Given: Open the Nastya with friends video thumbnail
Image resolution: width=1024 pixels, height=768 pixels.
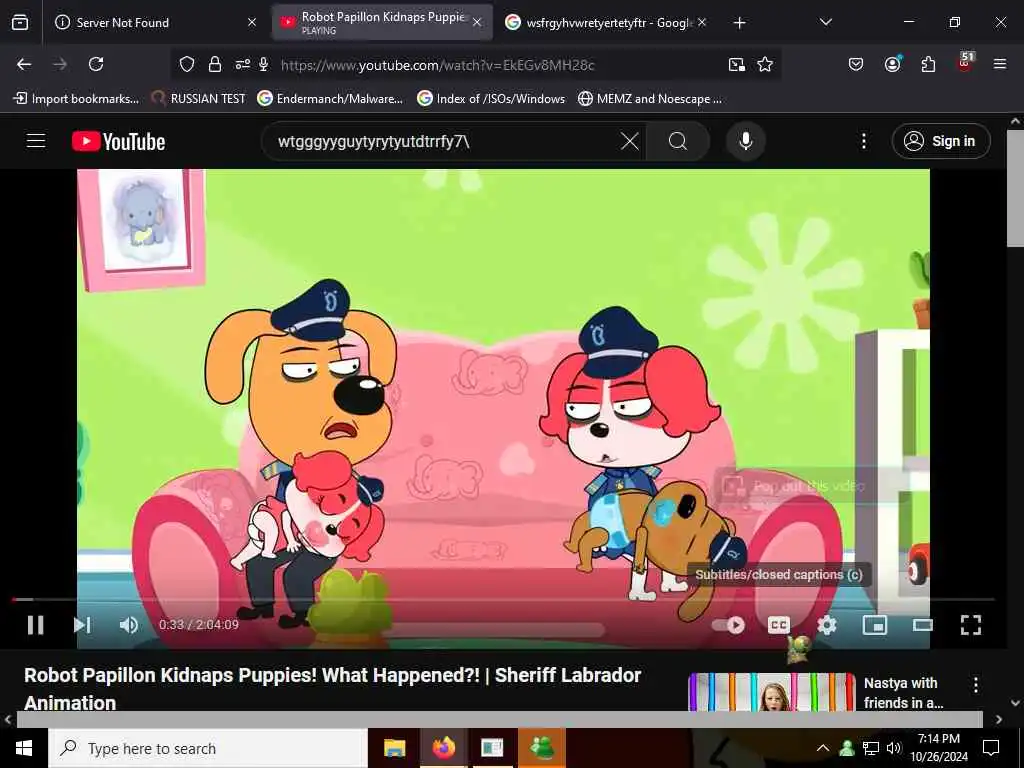Looking at the screenshot, I should pos(771,692).
